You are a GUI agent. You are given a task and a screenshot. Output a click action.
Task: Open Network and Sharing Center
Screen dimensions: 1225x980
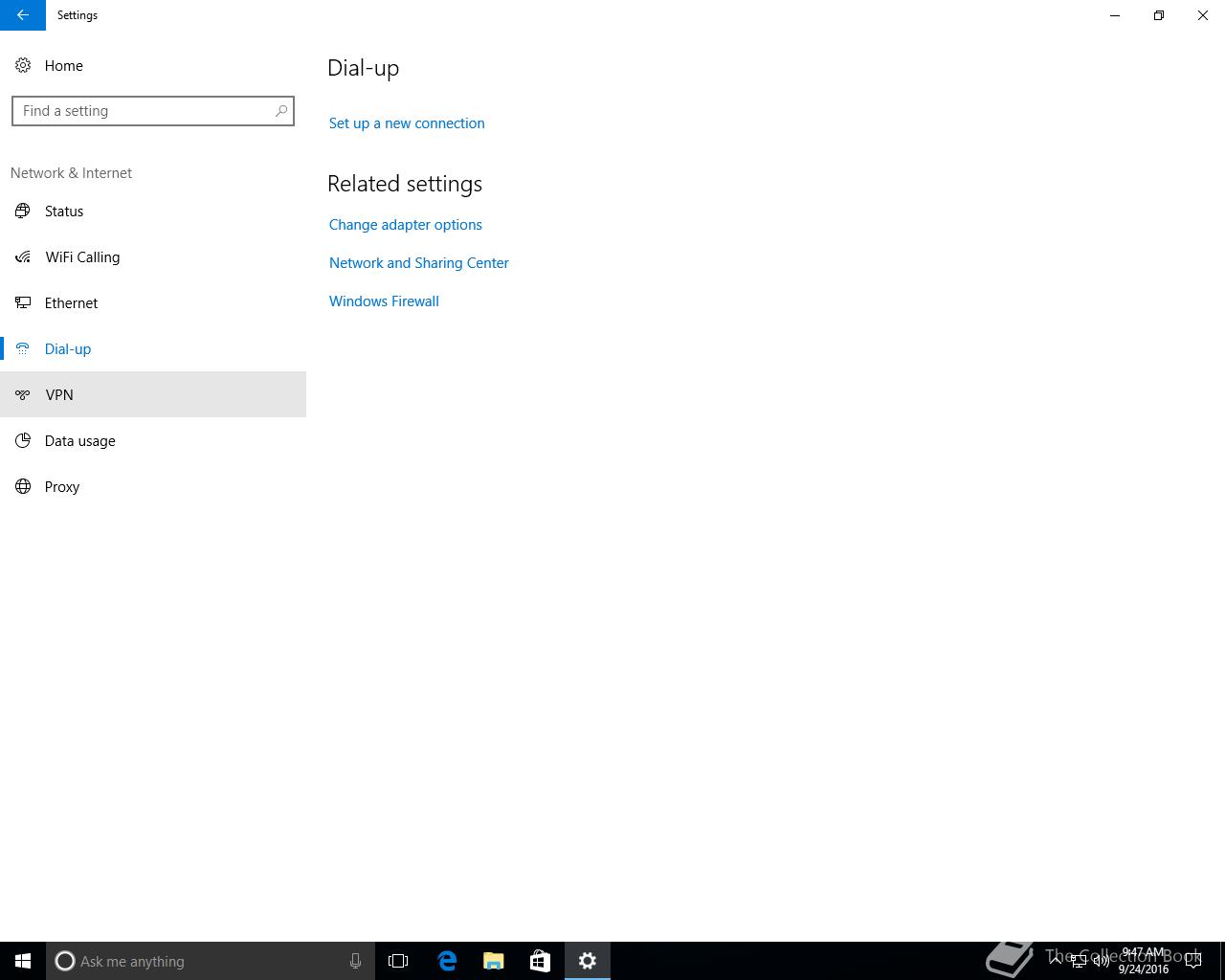(x=419, y=263)
